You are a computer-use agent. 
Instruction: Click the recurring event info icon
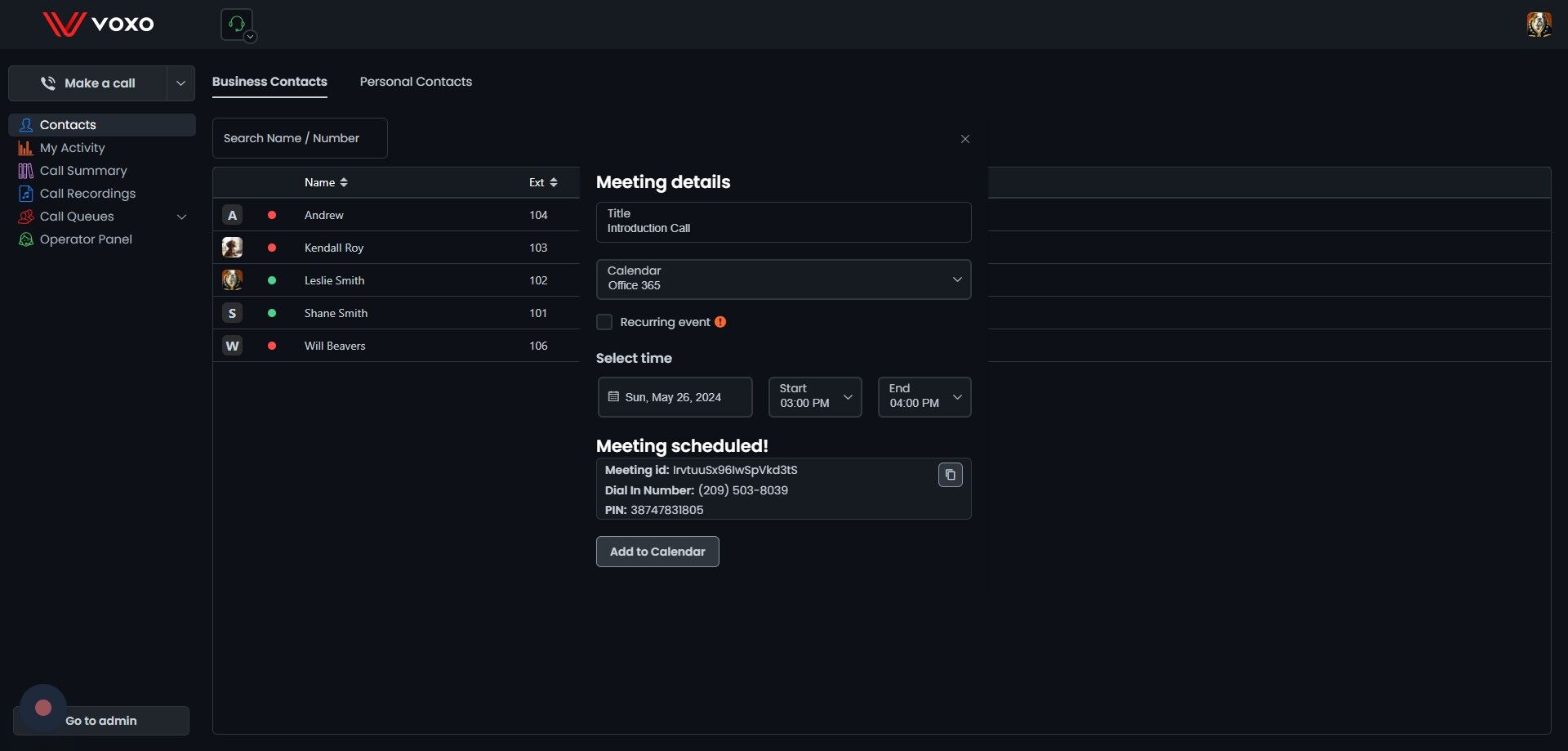pyautogui.click(x=720, y=322)
